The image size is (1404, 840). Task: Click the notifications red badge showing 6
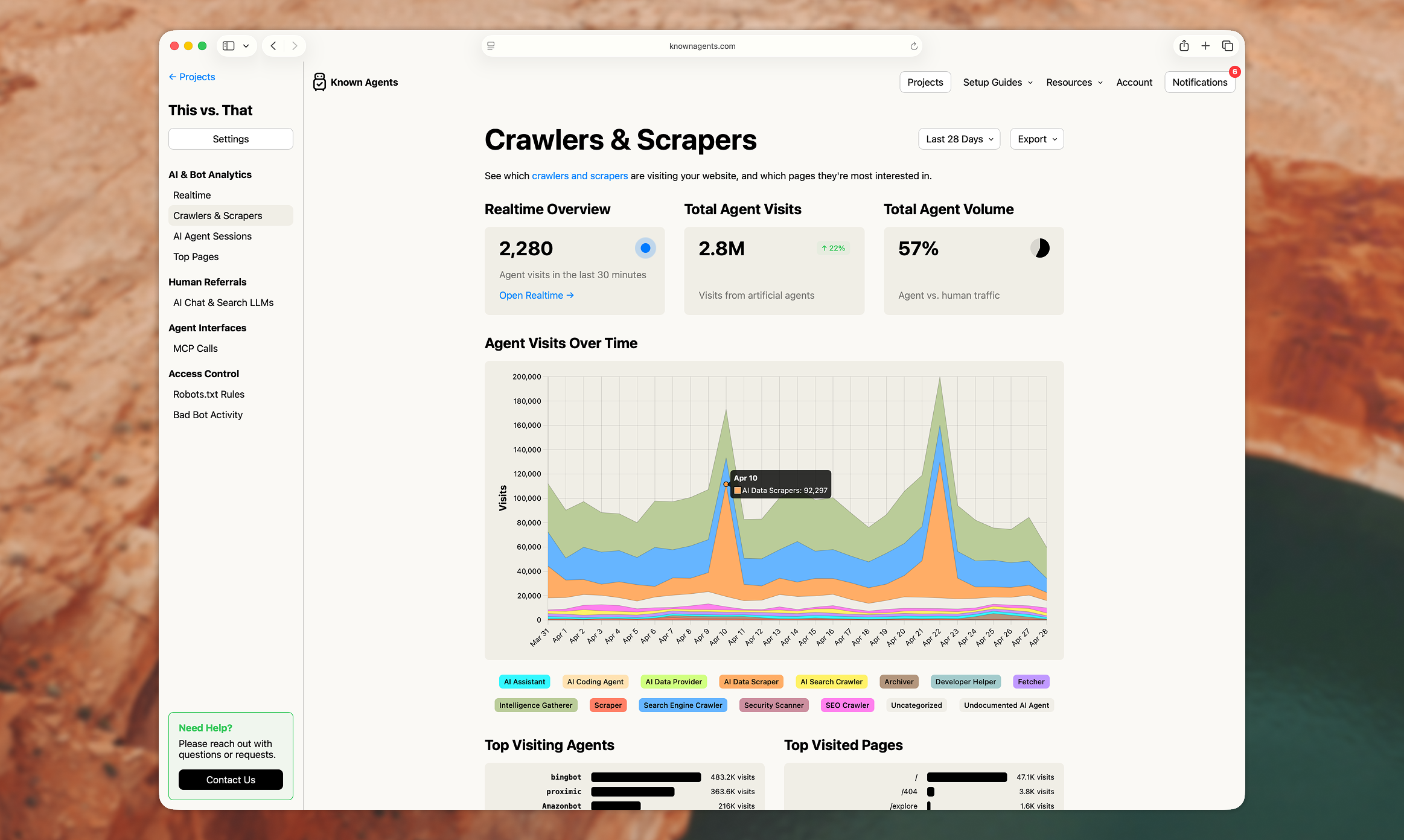1235,72
